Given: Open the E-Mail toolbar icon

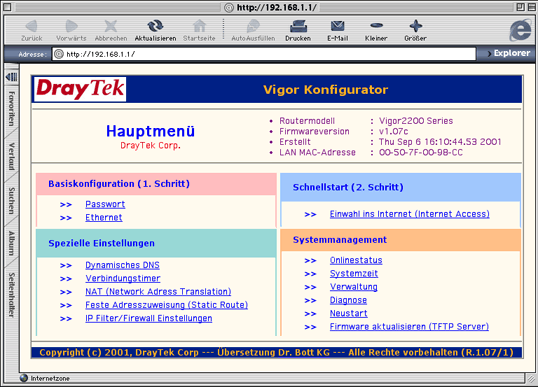Looking at the screenshot, I should pyautogui.click(x=338, y=26).
